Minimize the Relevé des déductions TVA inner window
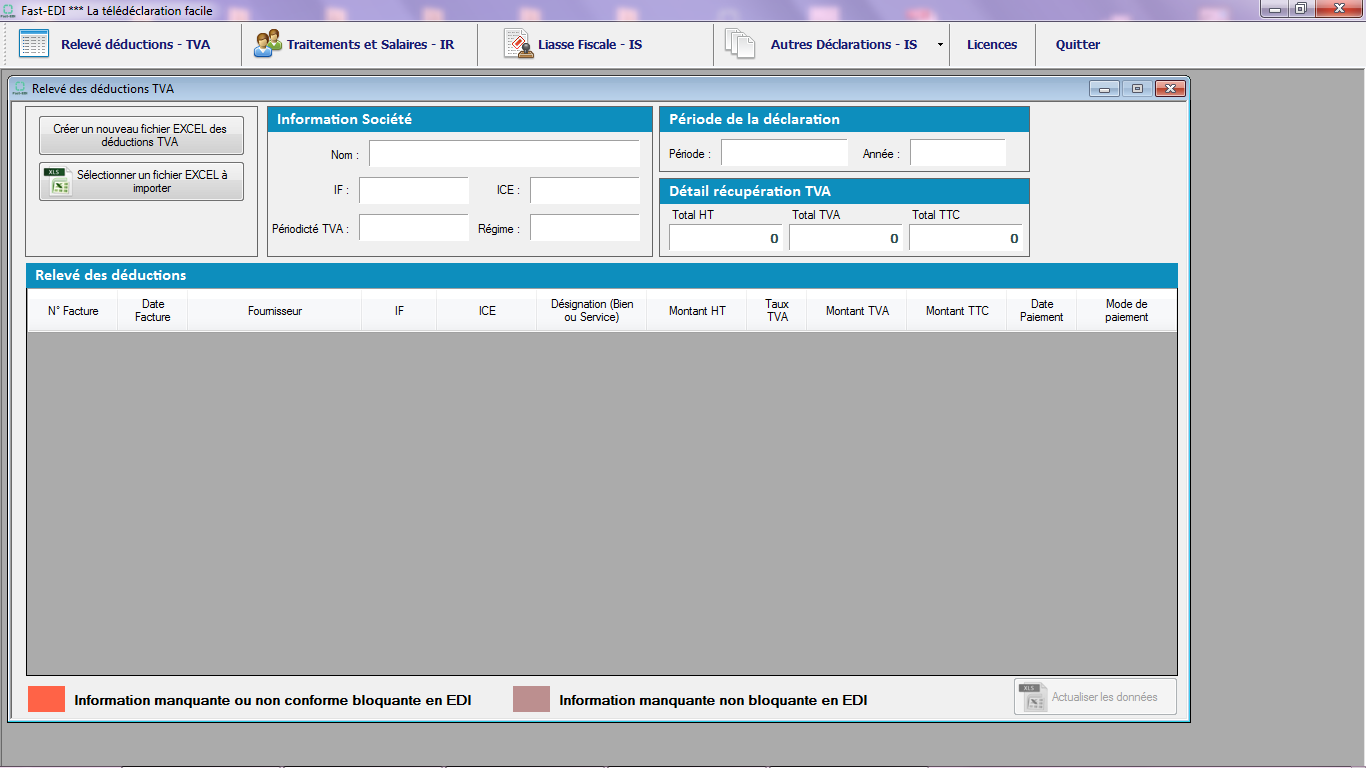 pos(1104,89)
